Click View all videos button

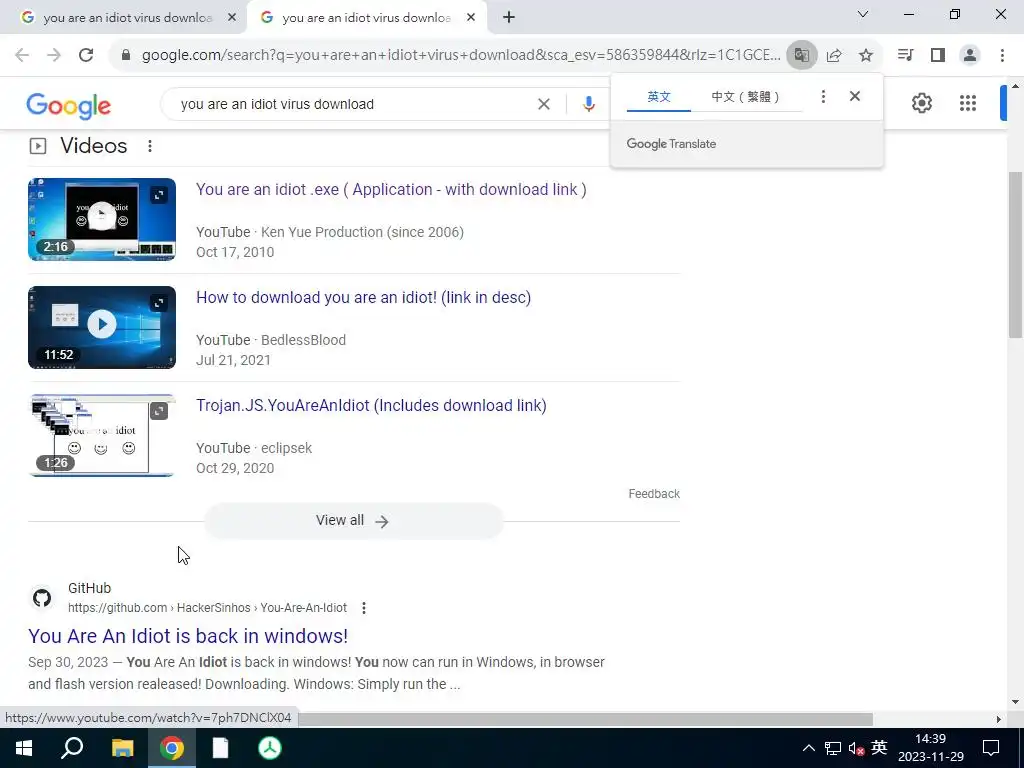pyautogui.click(x=353, y=520)
